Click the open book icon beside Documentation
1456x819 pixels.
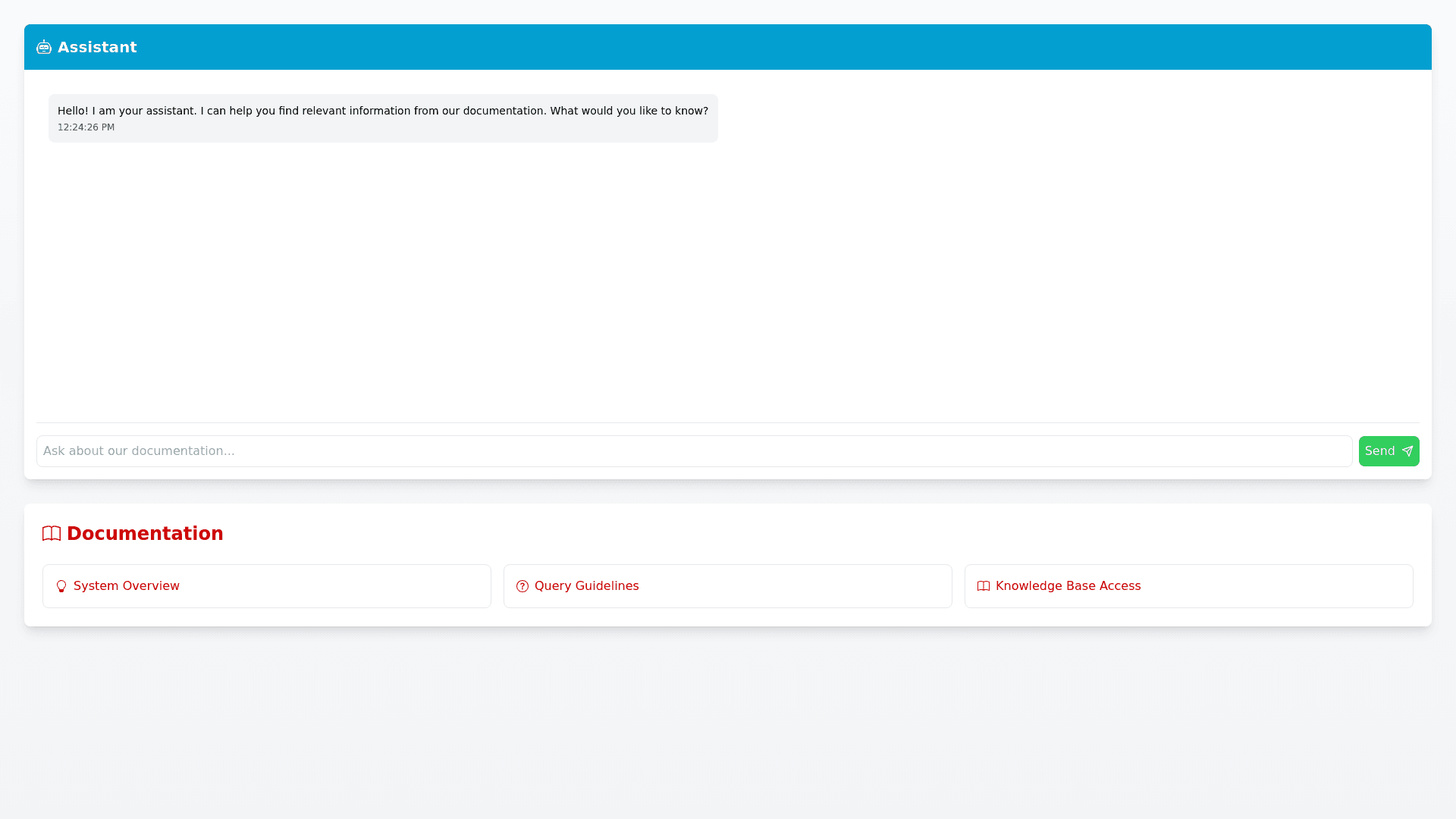[x=52, y=534]
